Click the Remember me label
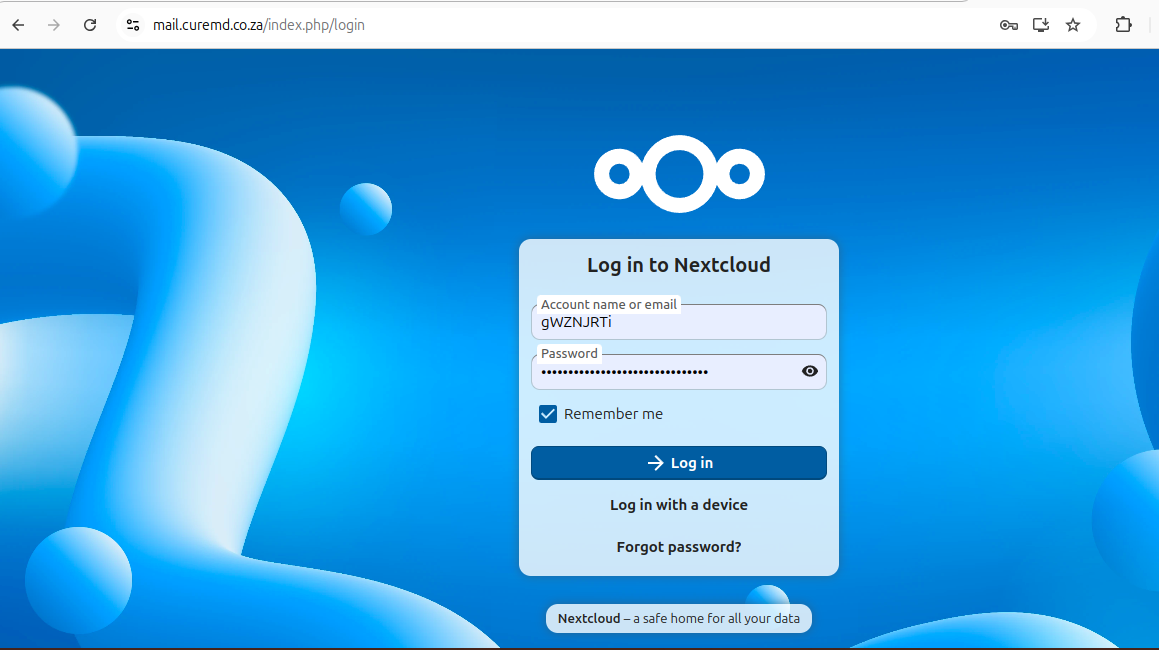The image size is (1159, 650). 614,414
